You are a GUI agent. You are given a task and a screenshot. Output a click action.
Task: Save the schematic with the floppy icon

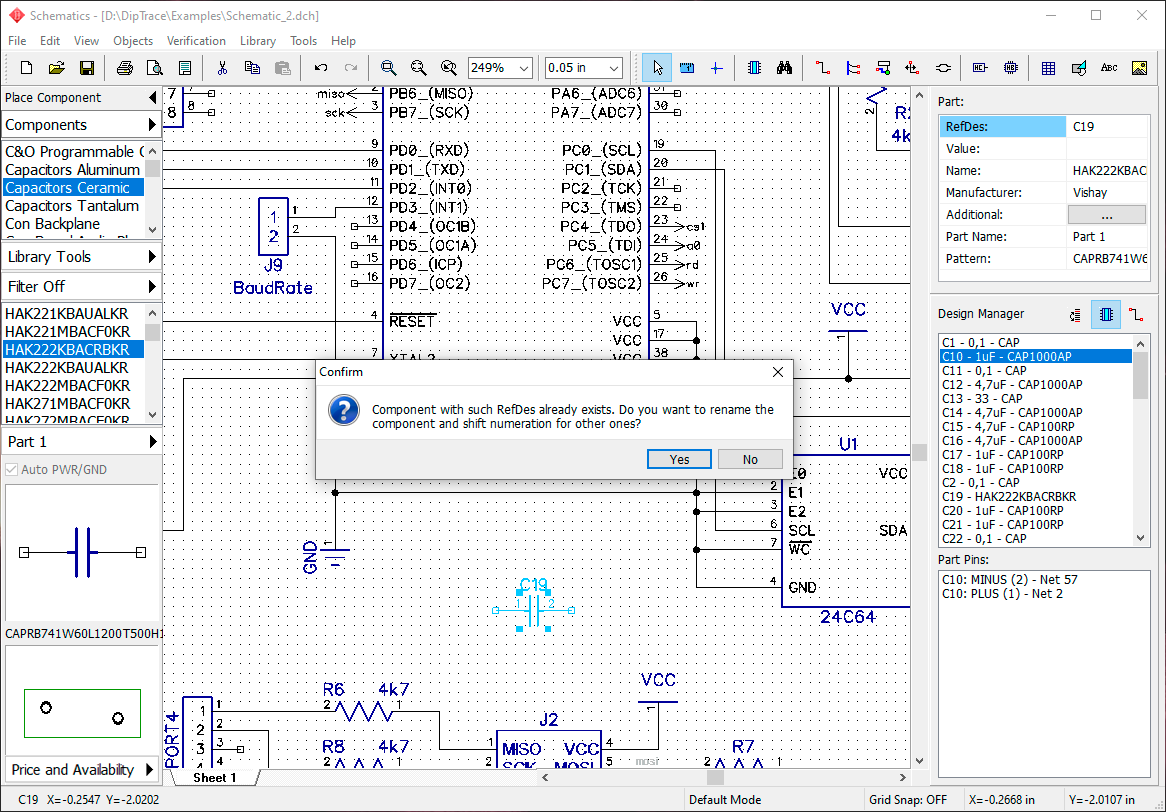coord(87,68)
